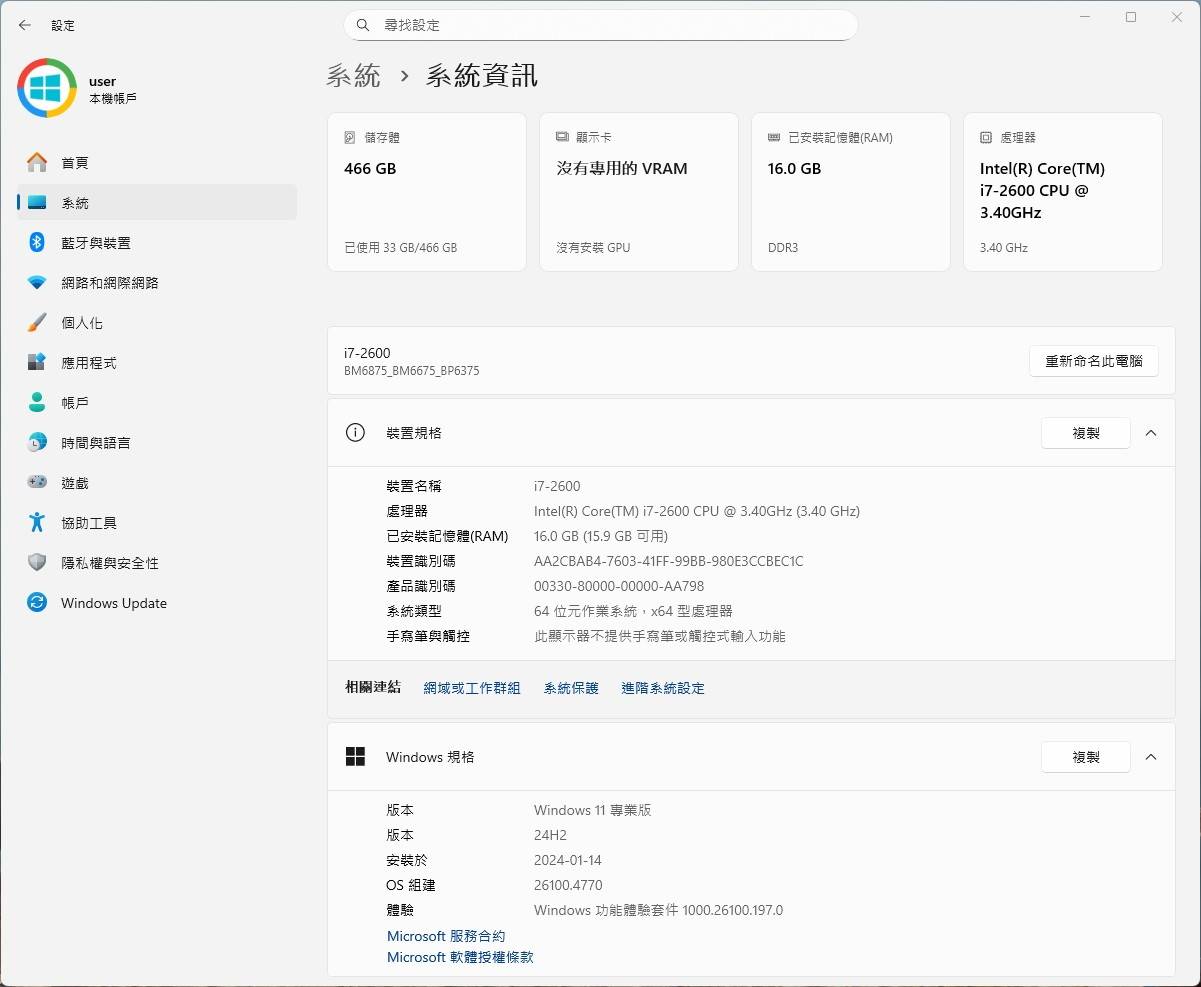
Task: Click the RAM memory icon on card
Action: [774, 137]
